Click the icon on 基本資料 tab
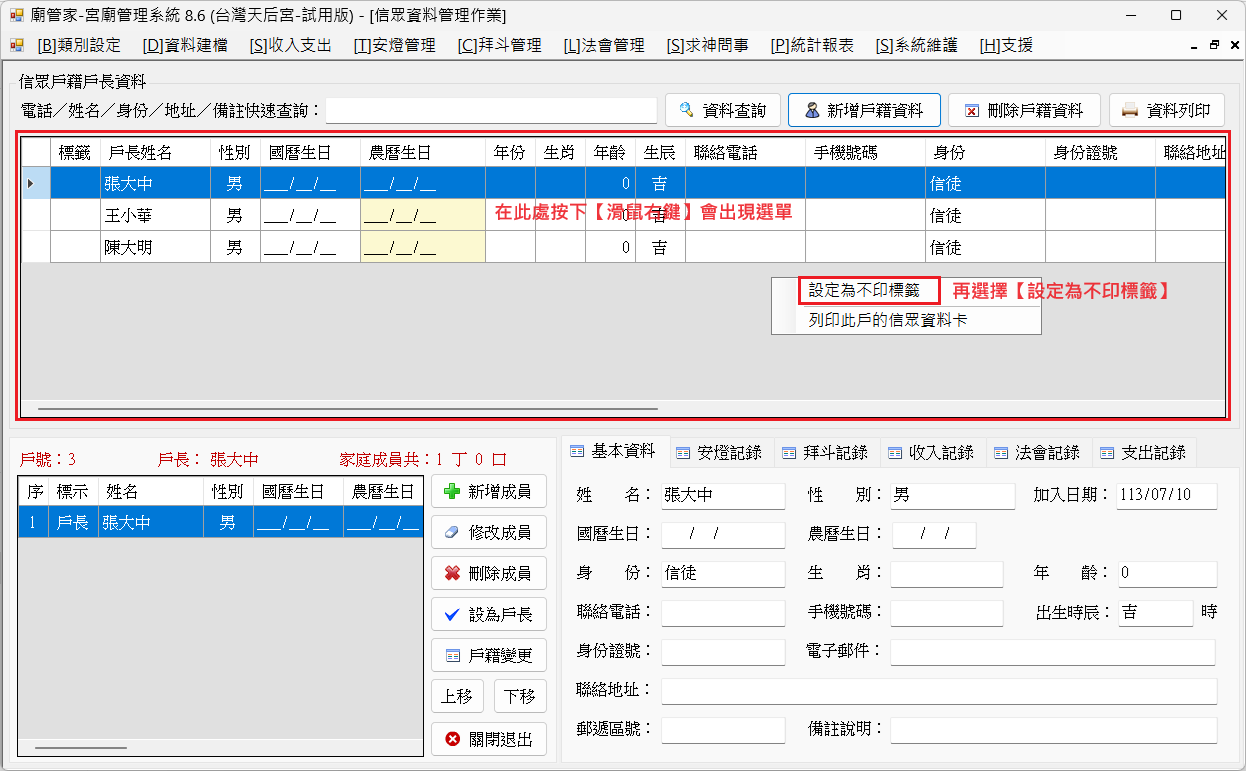 (577, 451)
